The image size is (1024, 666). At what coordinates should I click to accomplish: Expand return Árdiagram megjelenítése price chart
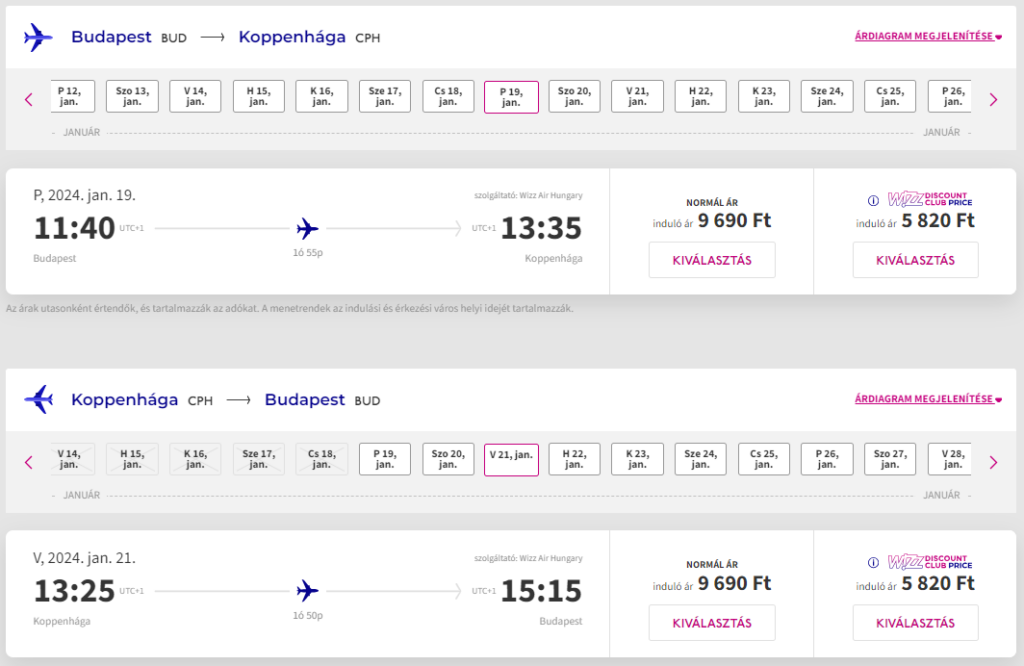[x=928, y=399]
